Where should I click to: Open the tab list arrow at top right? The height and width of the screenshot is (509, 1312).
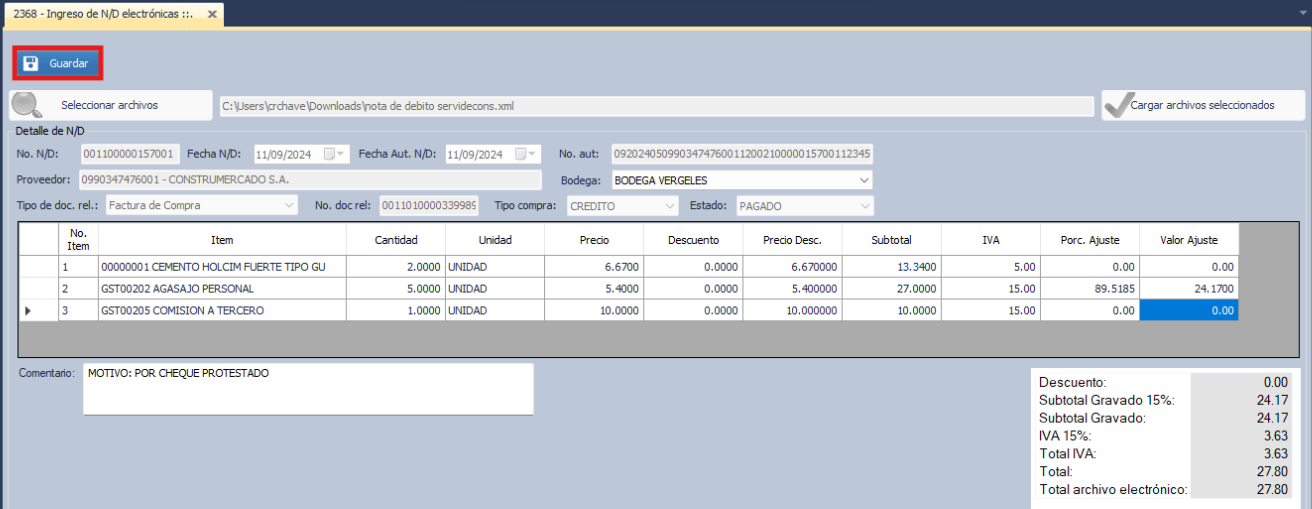pyautogui.click(x=1299, y=14)
